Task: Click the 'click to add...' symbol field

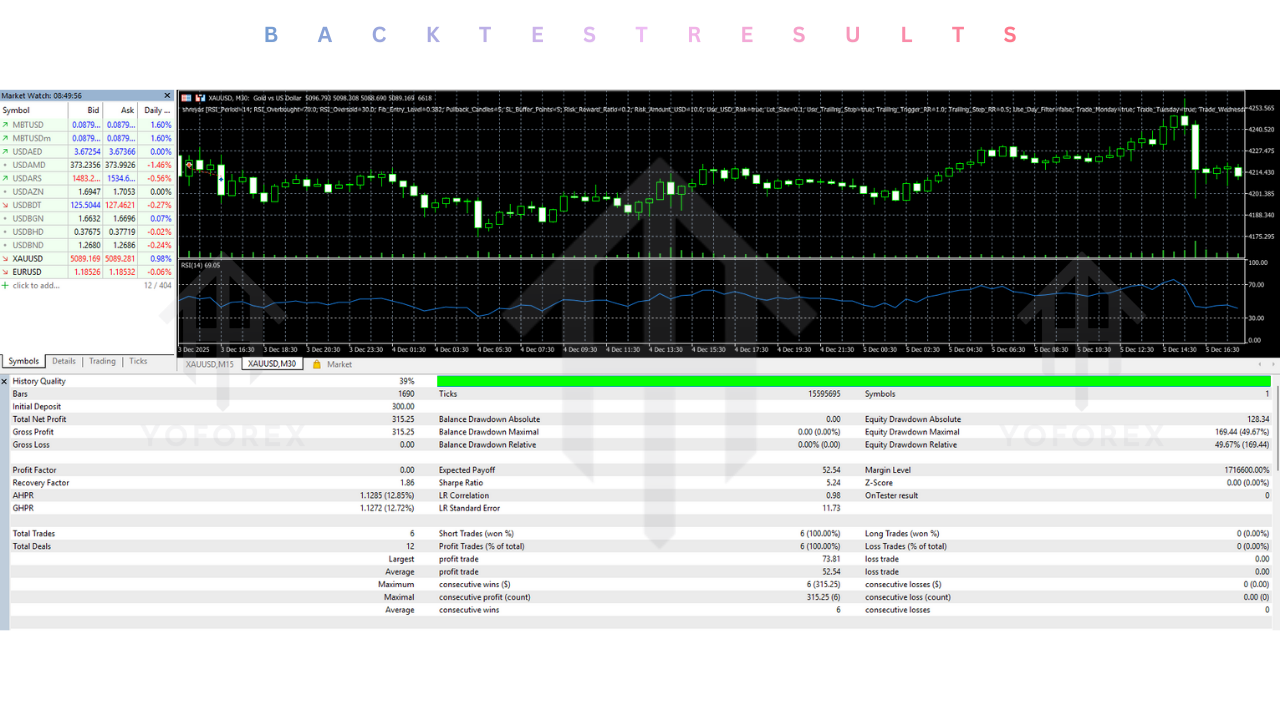Action: (36, 286)
